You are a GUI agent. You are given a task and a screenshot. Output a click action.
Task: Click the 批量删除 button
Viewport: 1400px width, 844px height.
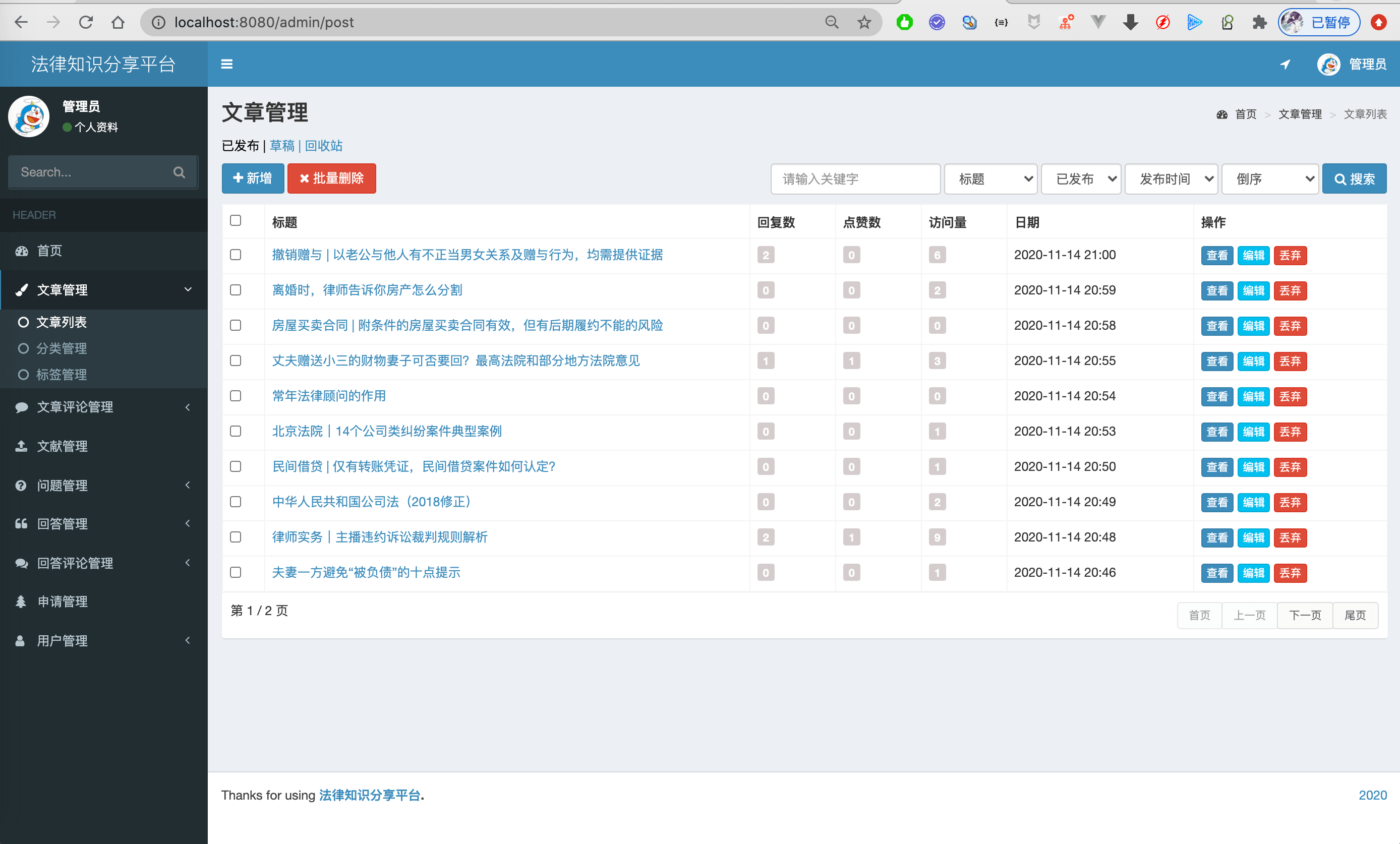pyautogui.click(x=331, y=178)
